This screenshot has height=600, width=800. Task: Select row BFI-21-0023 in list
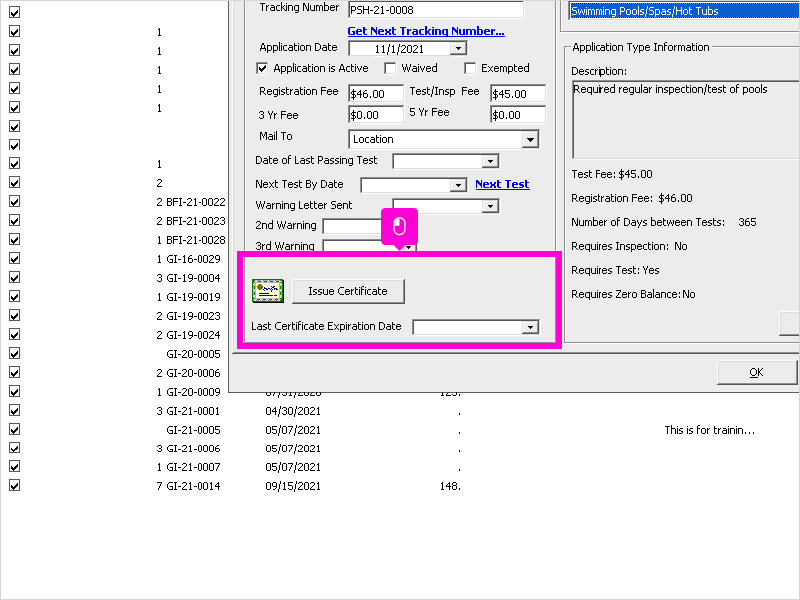pyautogui.click(x=196, y=221)
